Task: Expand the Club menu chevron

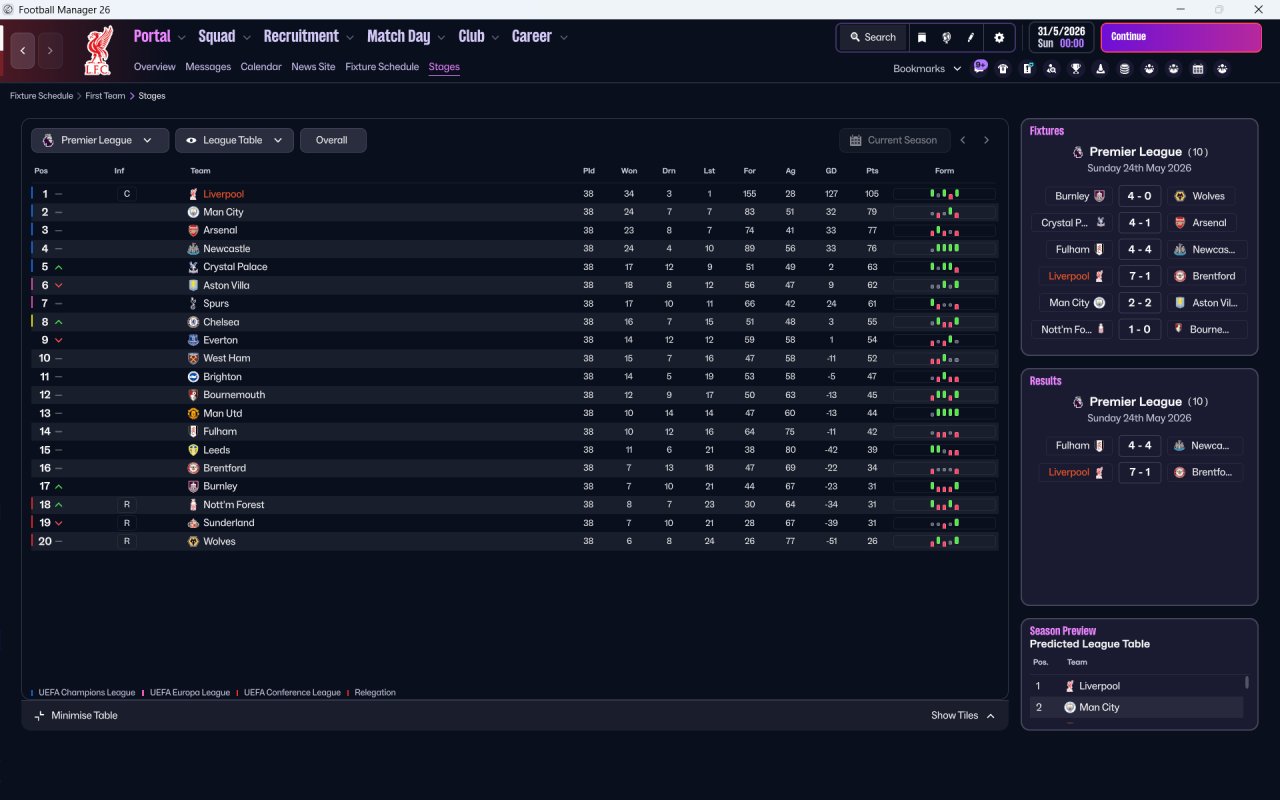Action: pos(495,38)
